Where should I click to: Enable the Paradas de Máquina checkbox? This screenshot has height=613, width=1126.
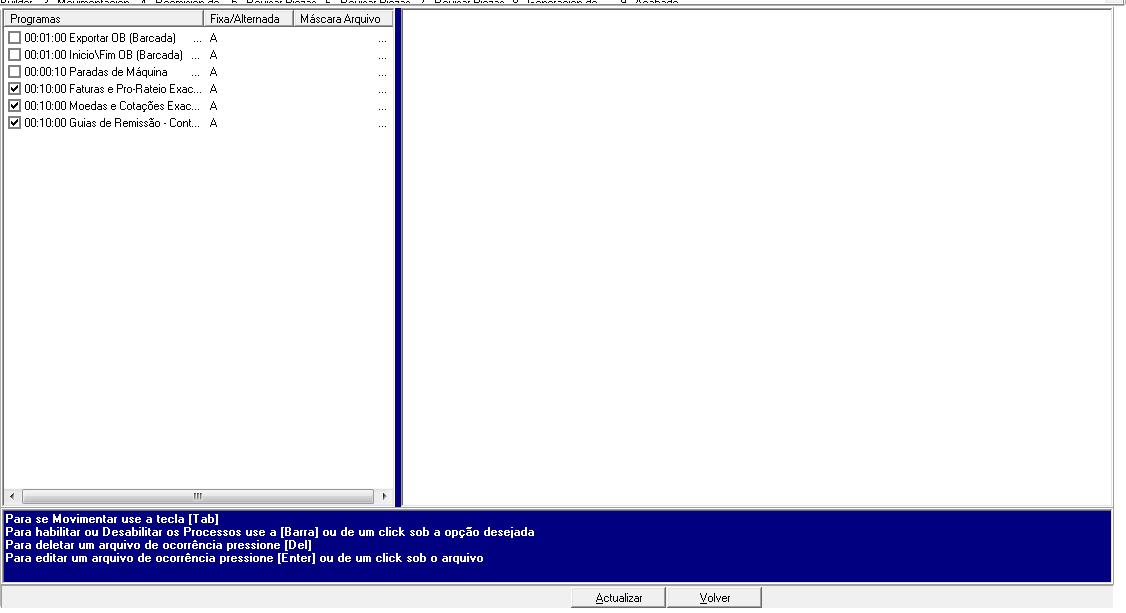tap(14, 72)
